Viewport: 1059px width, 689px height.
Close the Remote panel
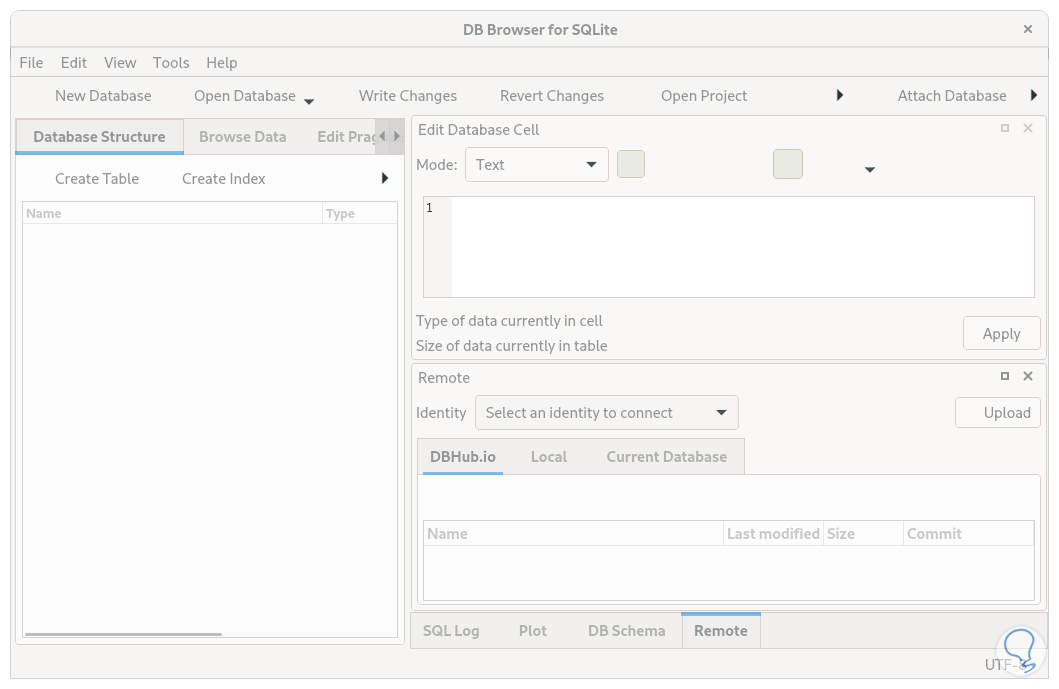[1028, 377]
